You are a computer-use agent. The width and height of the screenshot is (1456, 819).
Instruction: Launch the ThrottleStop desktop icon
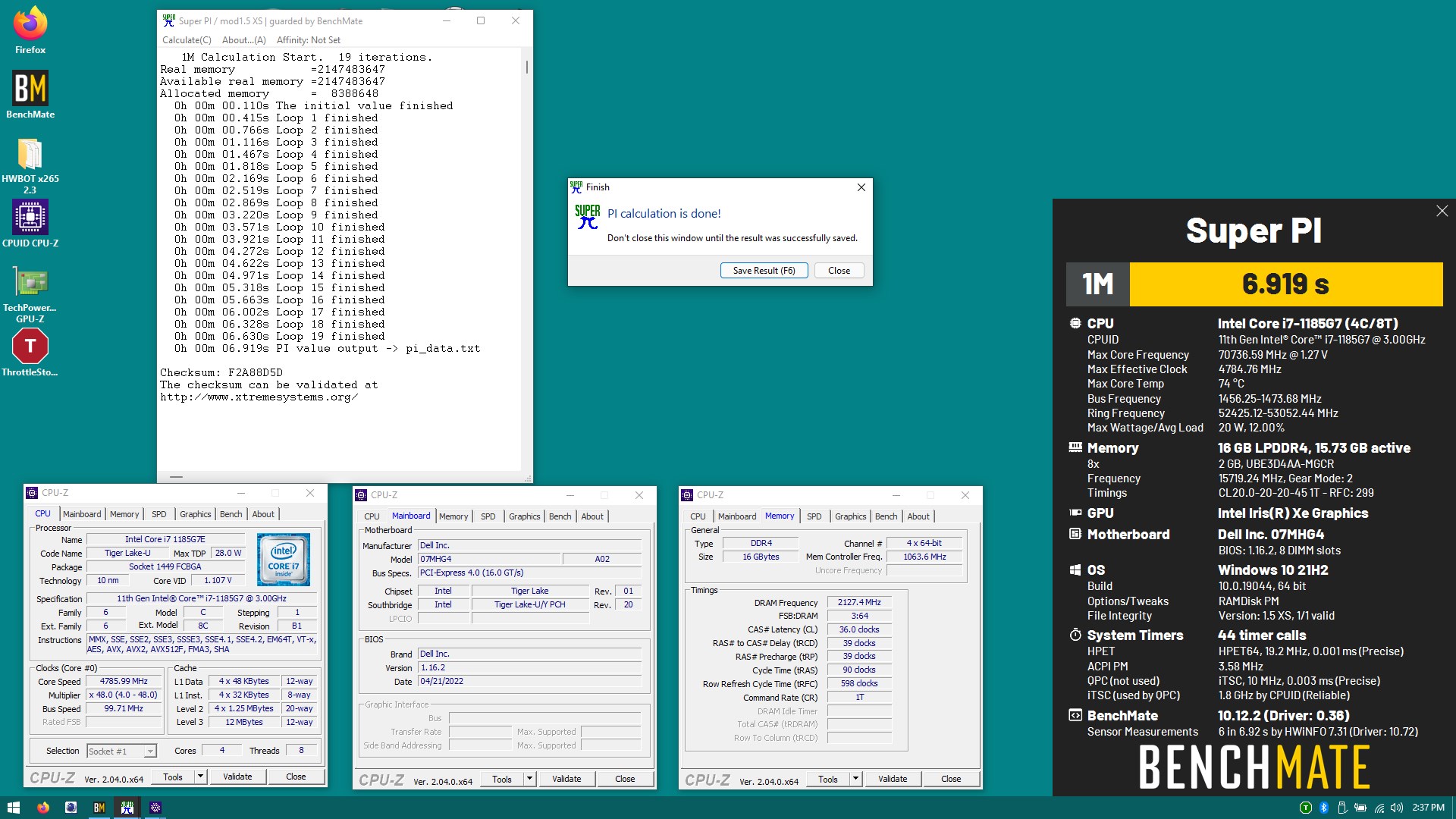click(x=30, y=353)
